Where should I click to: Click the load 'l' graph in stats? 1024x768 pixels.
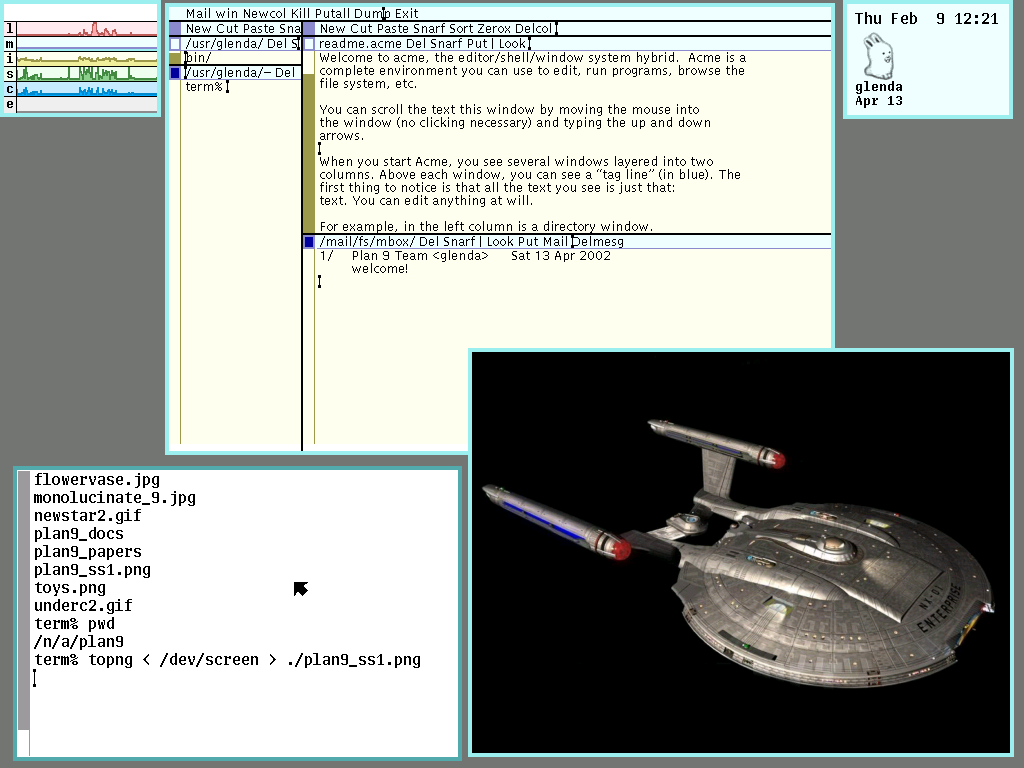point(87,29)
